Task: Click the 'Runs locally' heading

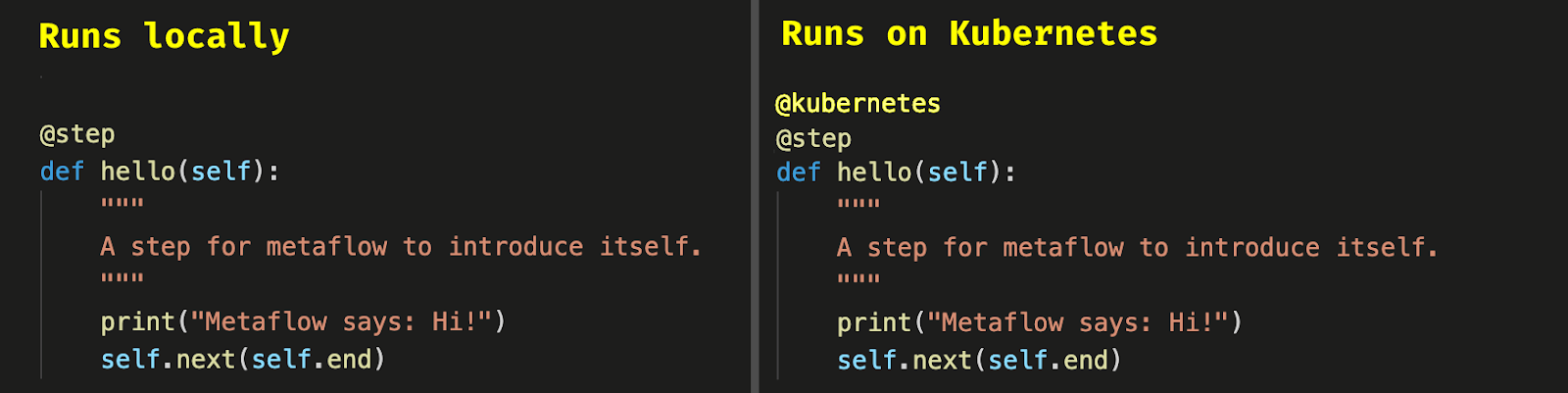Action: (164, 36)
